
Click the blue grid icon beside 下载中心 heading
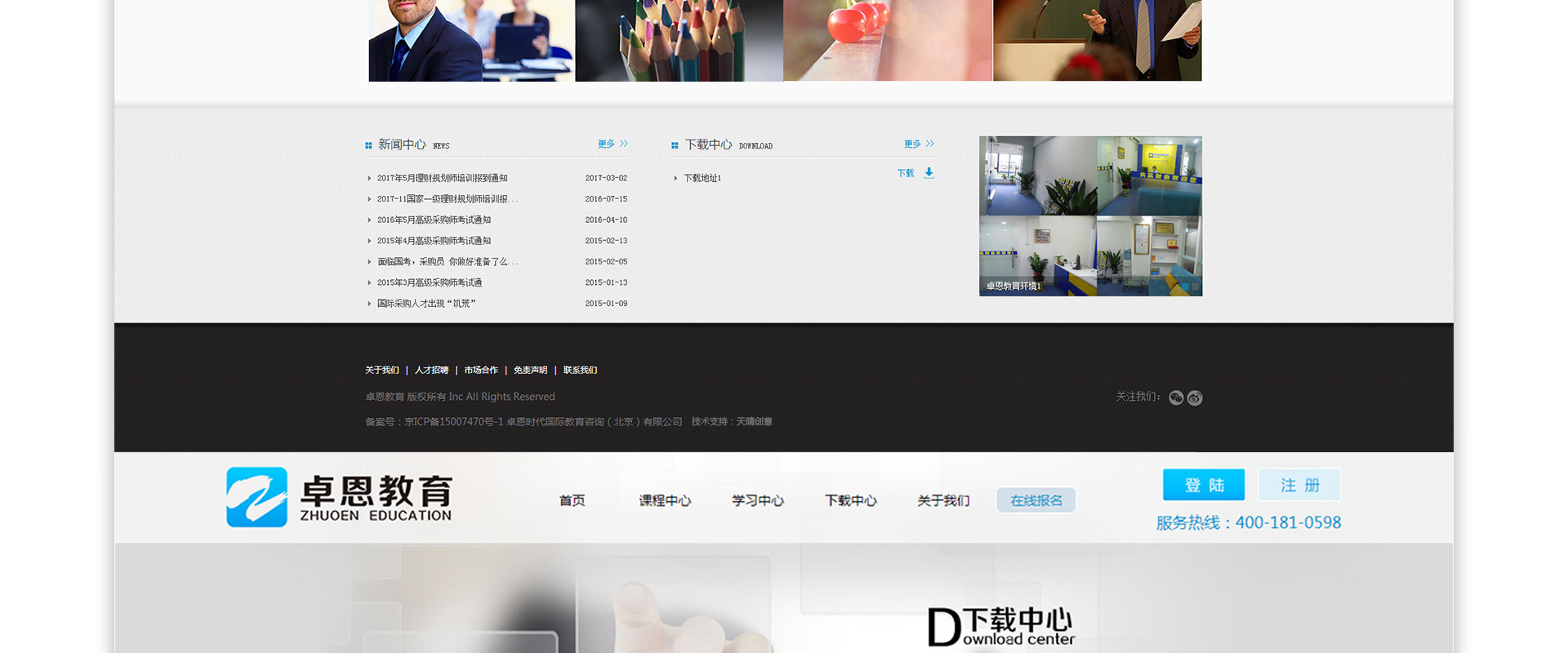coord(675,145)
